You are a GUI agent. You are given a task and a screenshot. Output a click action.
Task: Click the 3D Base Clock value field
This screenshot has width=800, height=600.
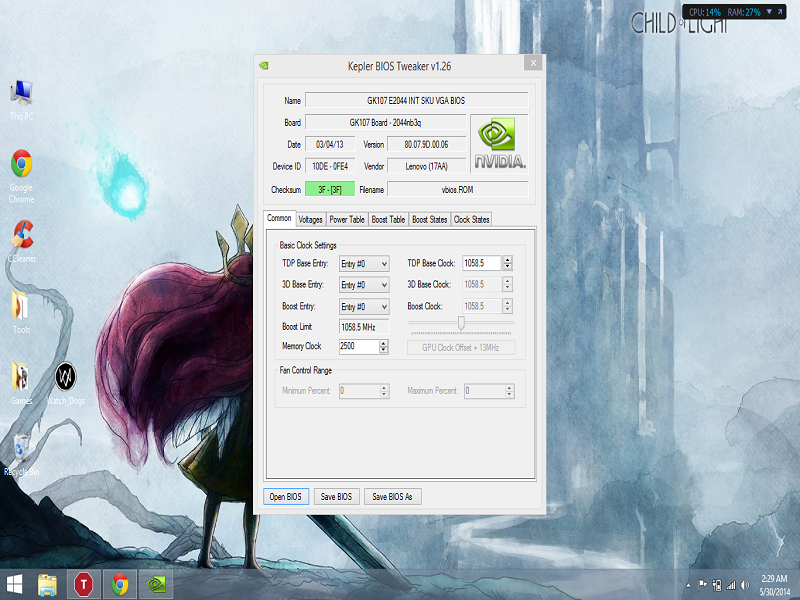pos(482,284)
